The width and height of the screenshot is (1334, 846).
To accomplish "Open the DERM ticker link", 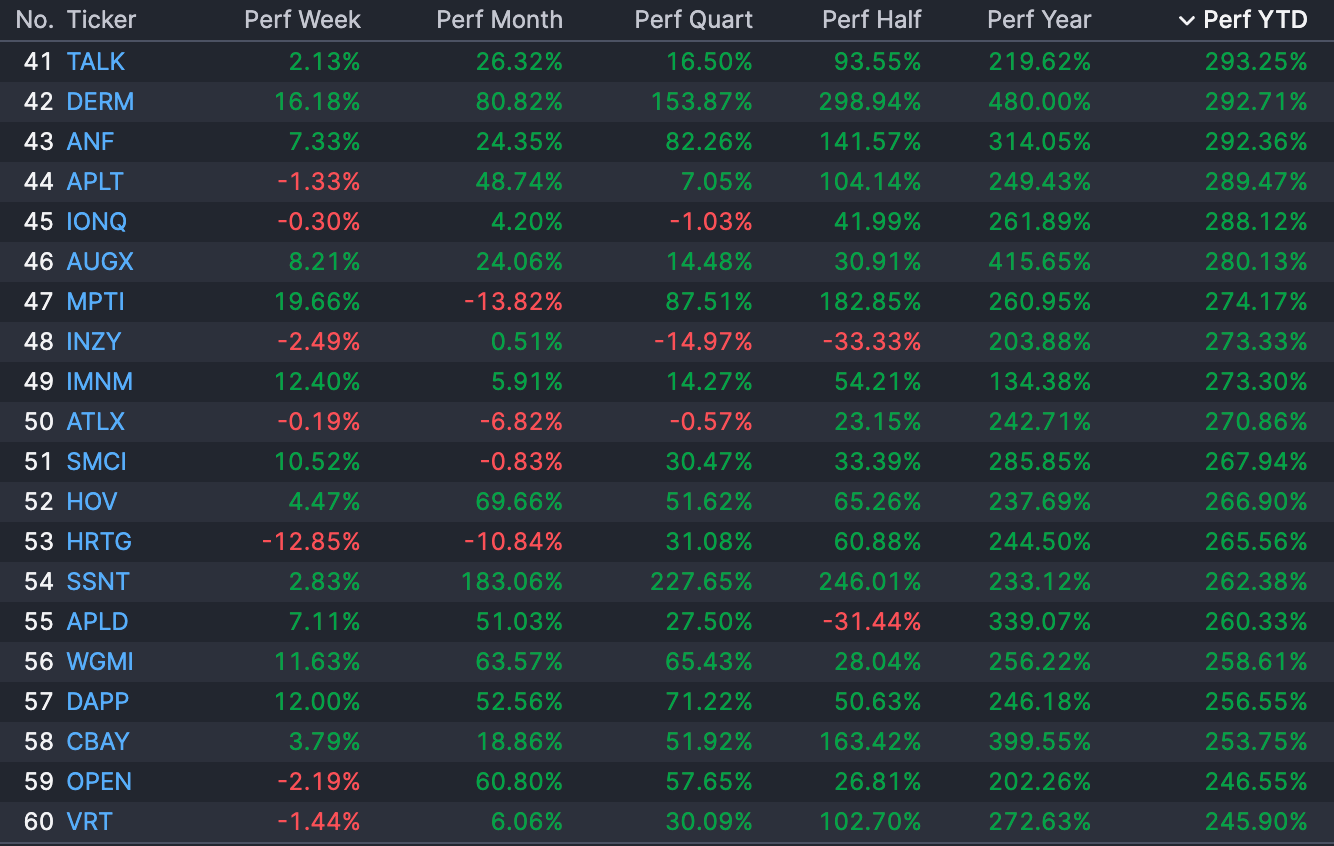I will 100,102.
